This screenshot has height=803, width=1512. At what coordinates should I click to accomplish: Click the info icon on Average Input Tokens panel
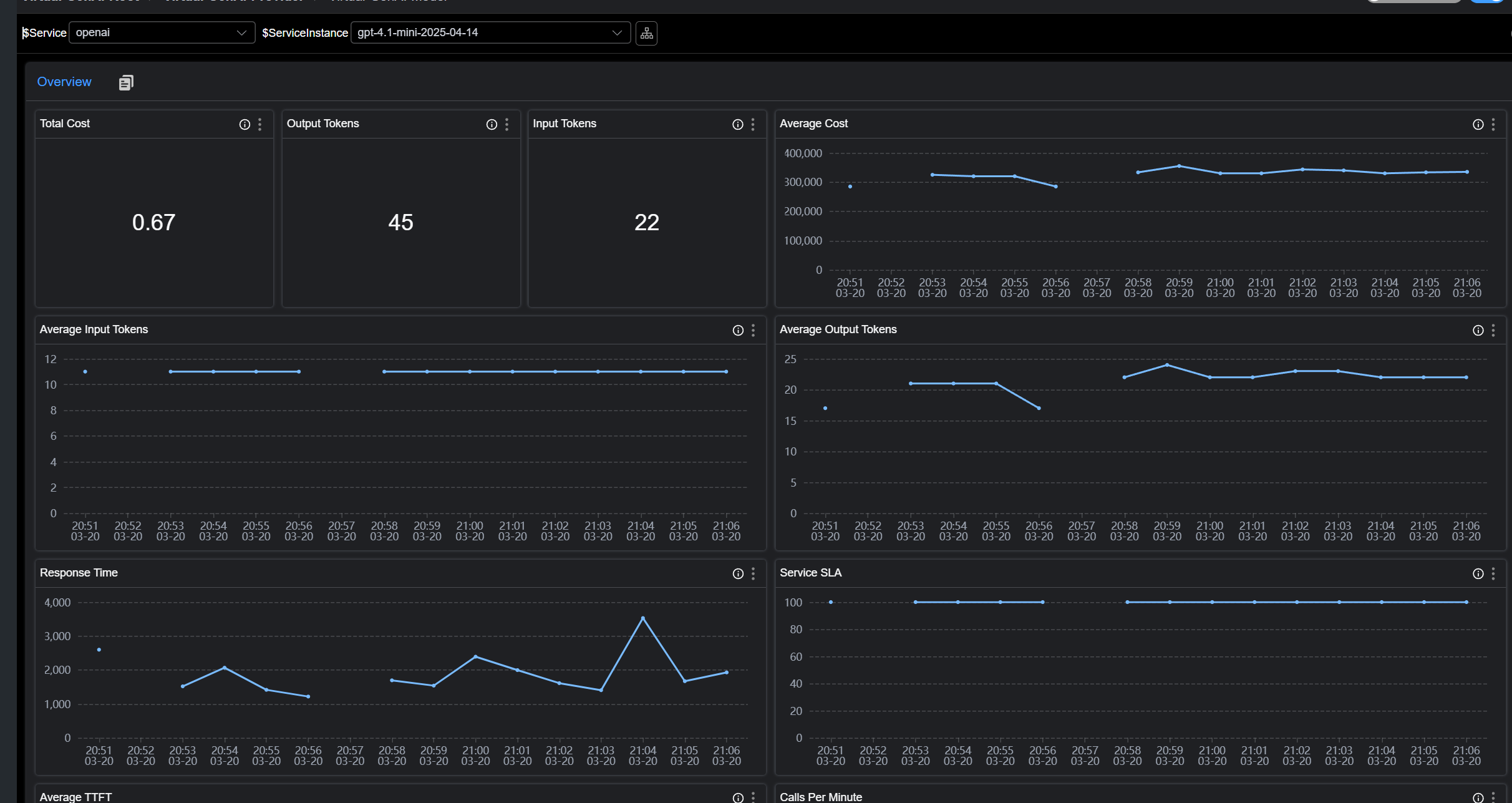tap(738, 330)
